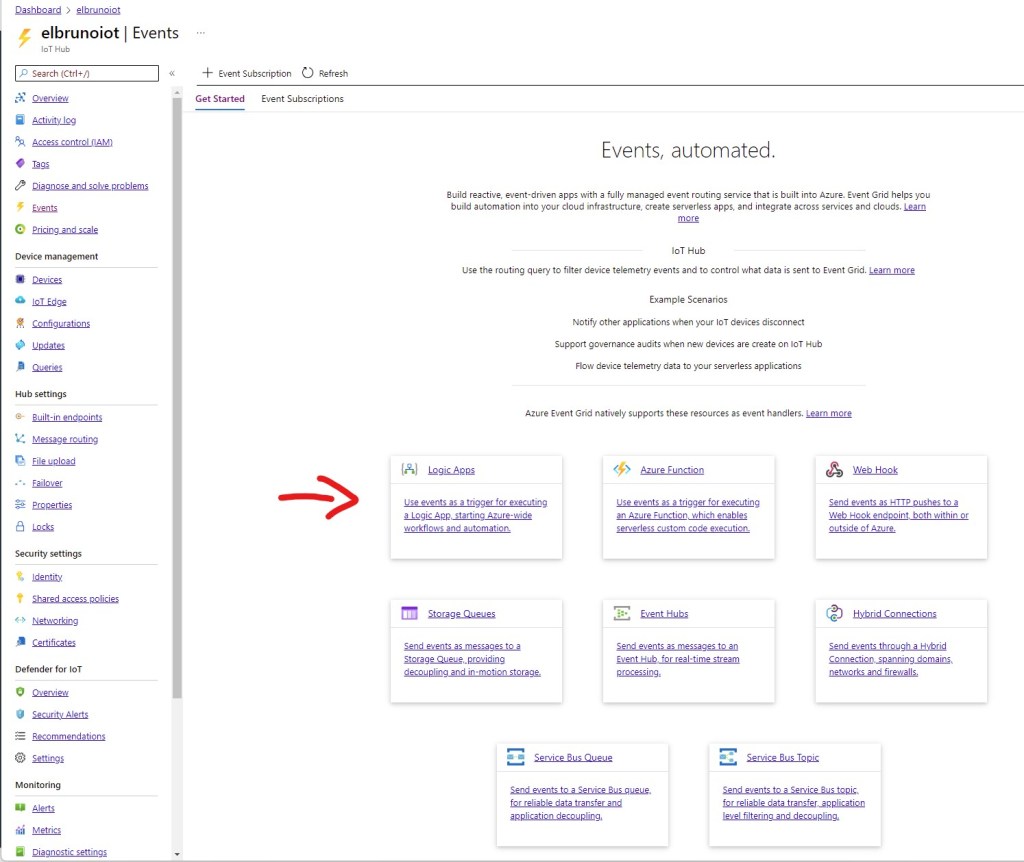Open Built-in endpoints in Hub settings
The width and height of the screenshot is (1024, 862).
(67, 417)
